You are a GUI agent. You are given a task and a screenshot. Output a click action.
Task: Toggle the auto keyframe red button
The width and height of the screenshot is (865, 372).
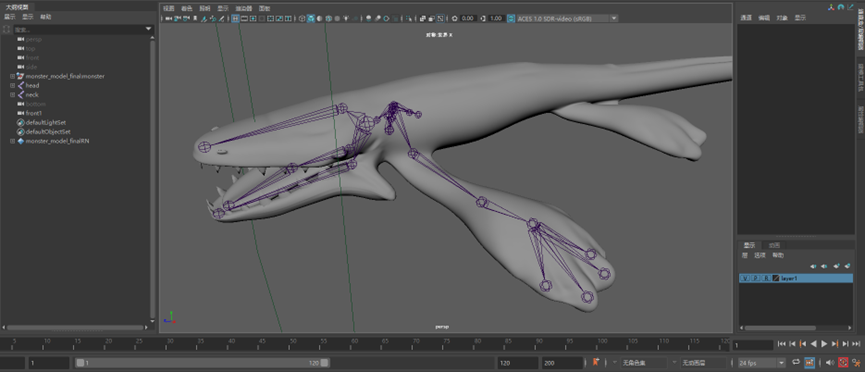tap(843, 363)
